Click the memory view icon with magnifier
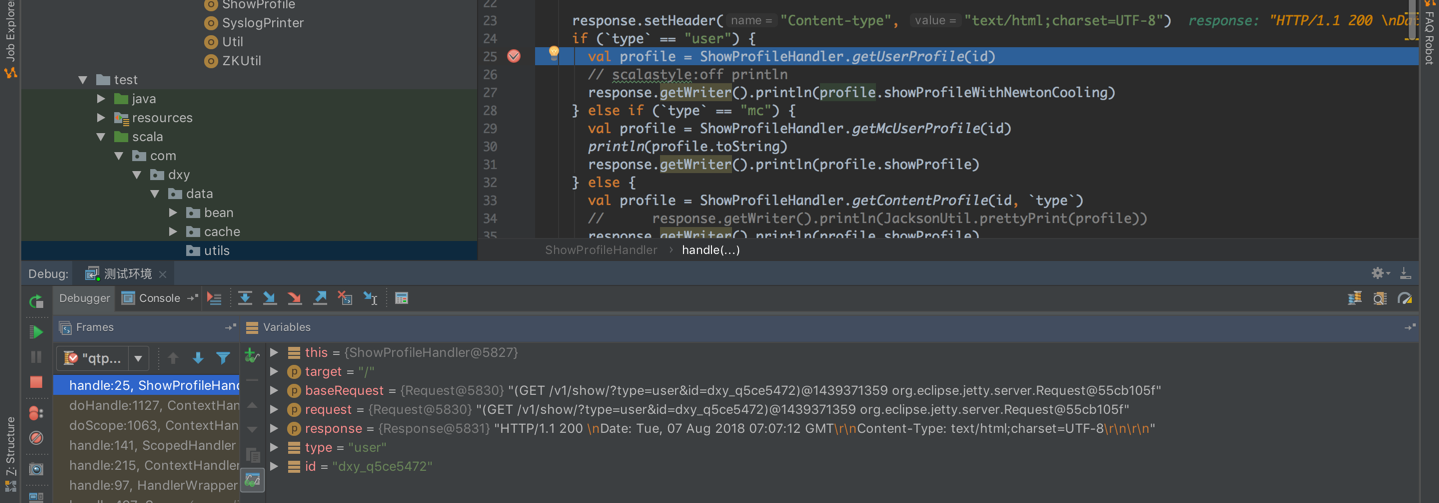 1379,298
